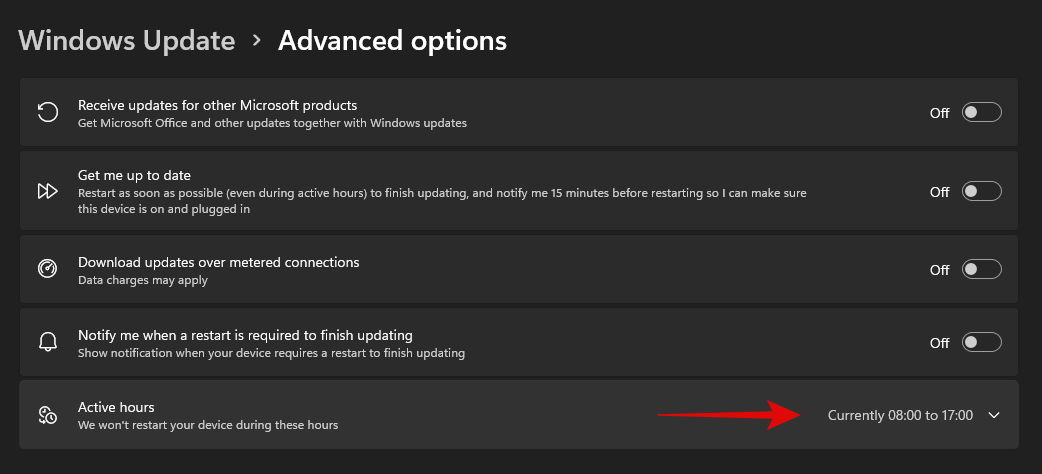Image resolution: width=1042 pixels, height=474 pixels.
Task: Go back to Windows Update breadcrumb
Action: tap(127, 41)
